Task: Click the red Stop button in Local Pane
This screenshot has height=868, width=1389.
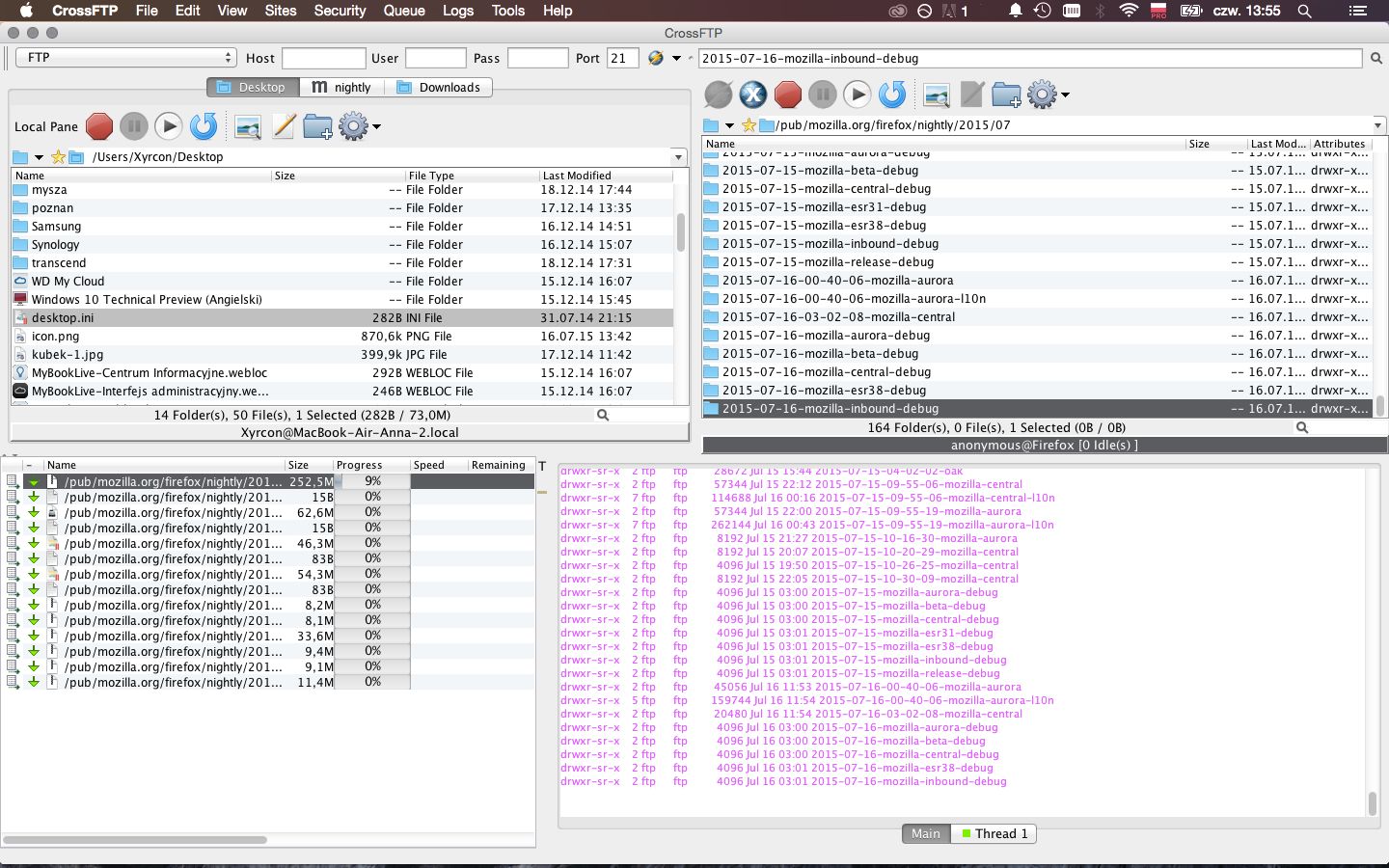Action: point(99,126)
